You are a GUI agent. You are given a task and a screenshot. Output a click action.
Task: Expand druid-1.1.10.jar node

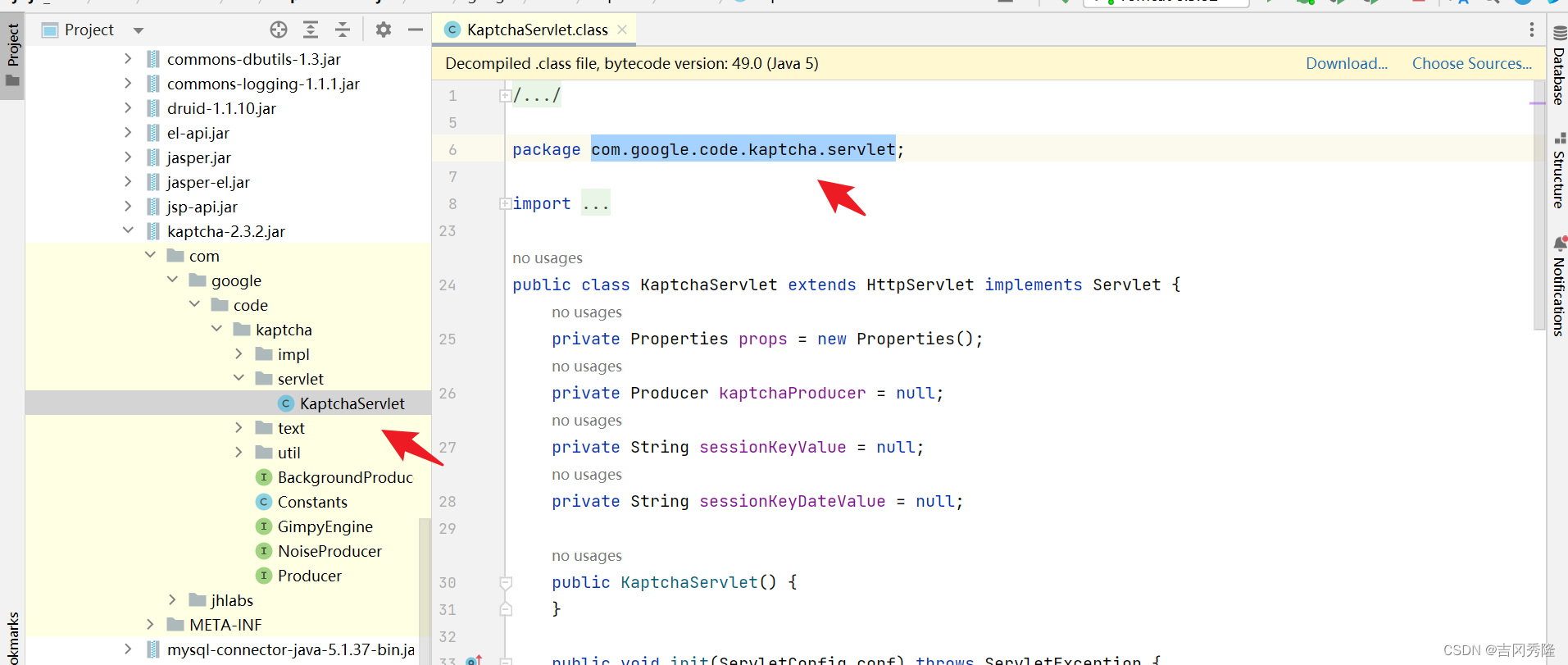(128, 108)
